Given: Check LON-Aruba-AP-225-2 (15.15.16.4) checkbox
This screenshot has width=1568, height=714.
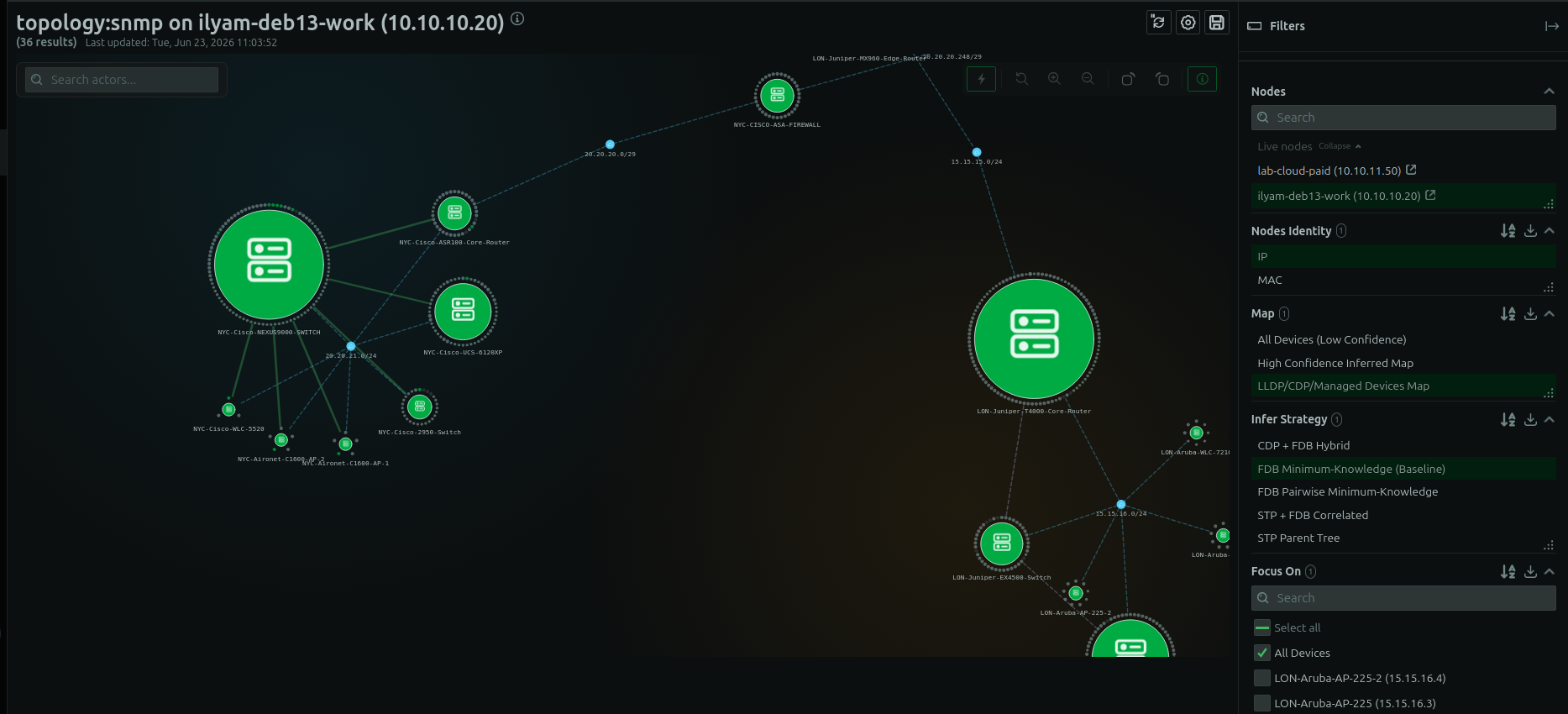Looking at the screenshot, I should coord(1261,678).
